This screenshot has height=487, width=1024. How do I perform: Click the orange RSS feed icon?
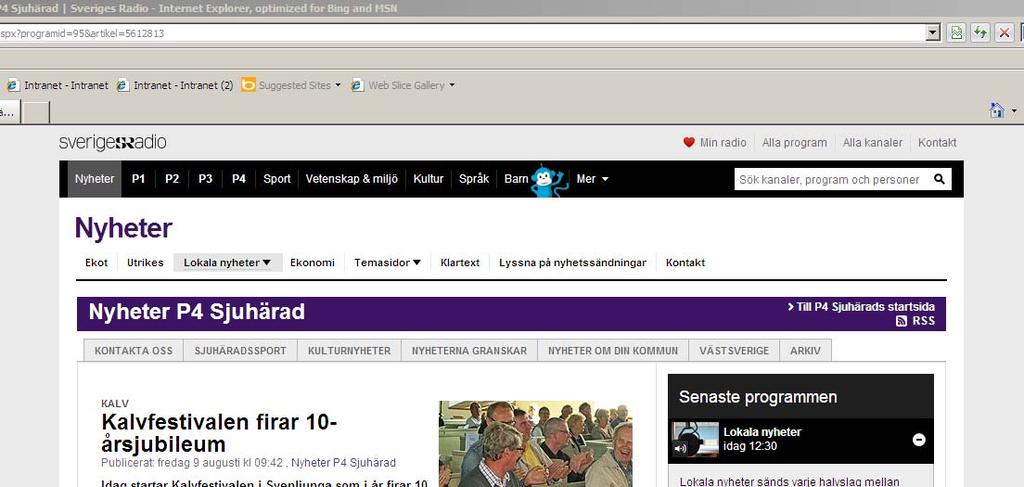[901, 321]
